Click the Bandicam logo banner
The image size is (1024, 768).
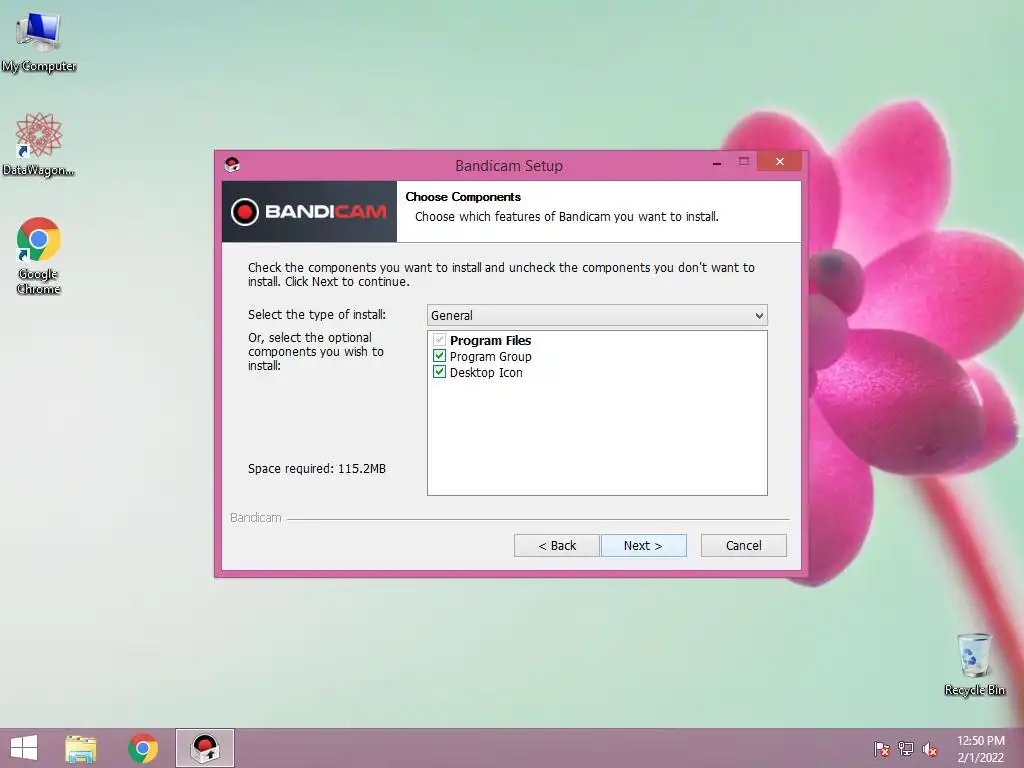tap(310, 212)
